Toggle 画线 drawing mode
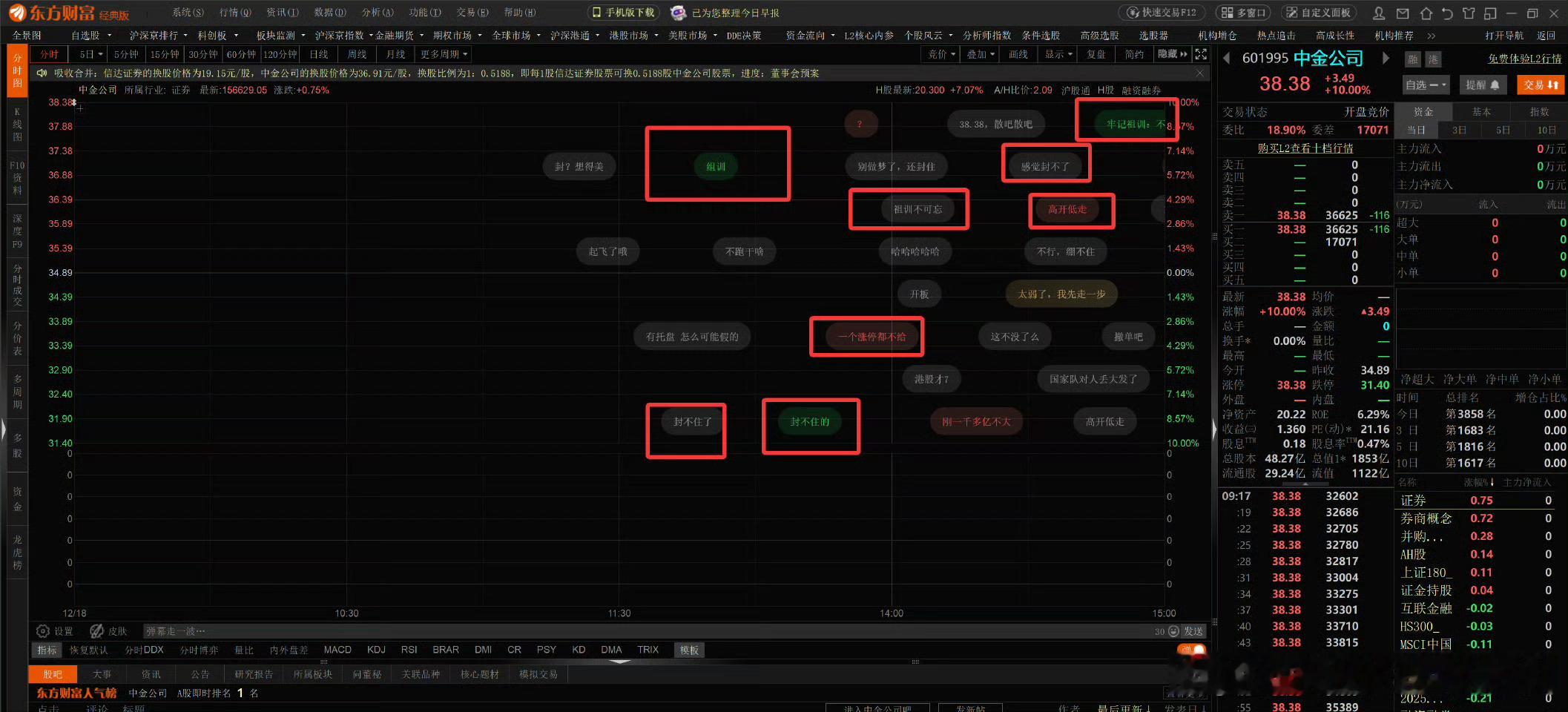The width and height of the screenshot is (1568, 712). point(1018,54)
